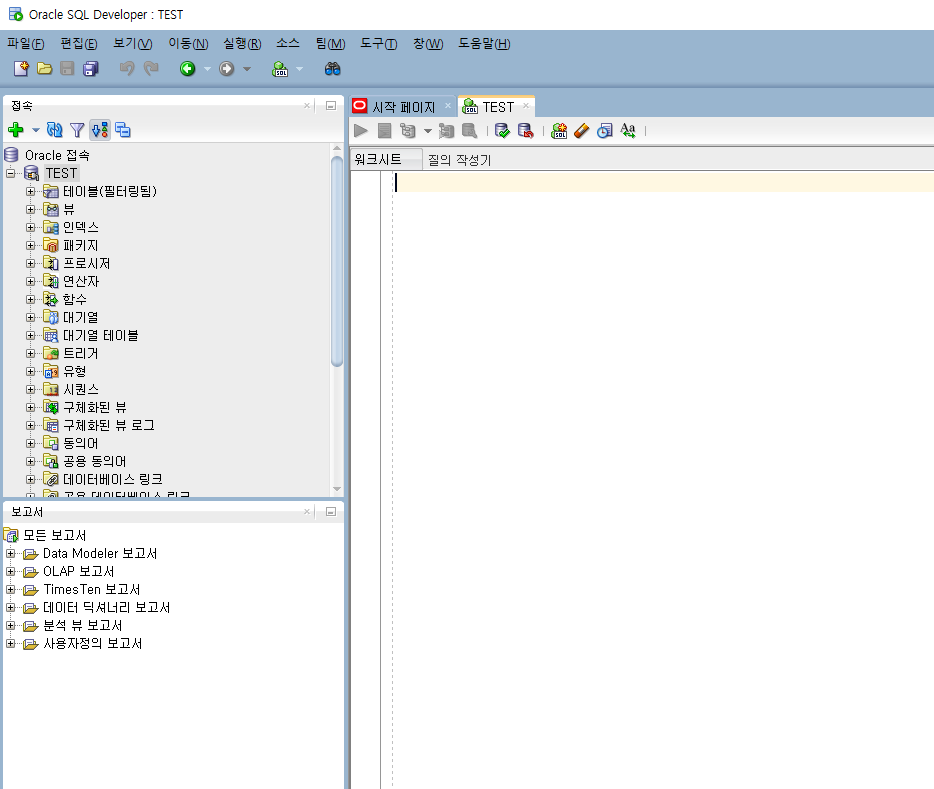The width and height of the screenshot is (934, 789).
Task: Click the connections tree scrollbar thumb
Action: [337, 261]
